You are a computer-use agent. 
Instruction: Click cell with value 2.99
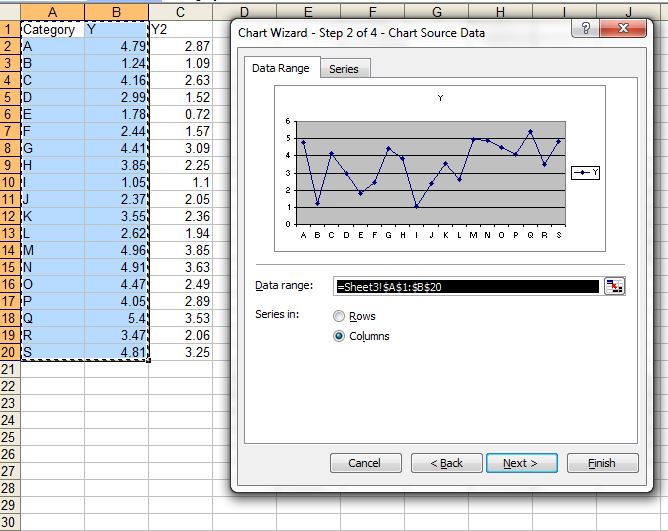(116, 97)
